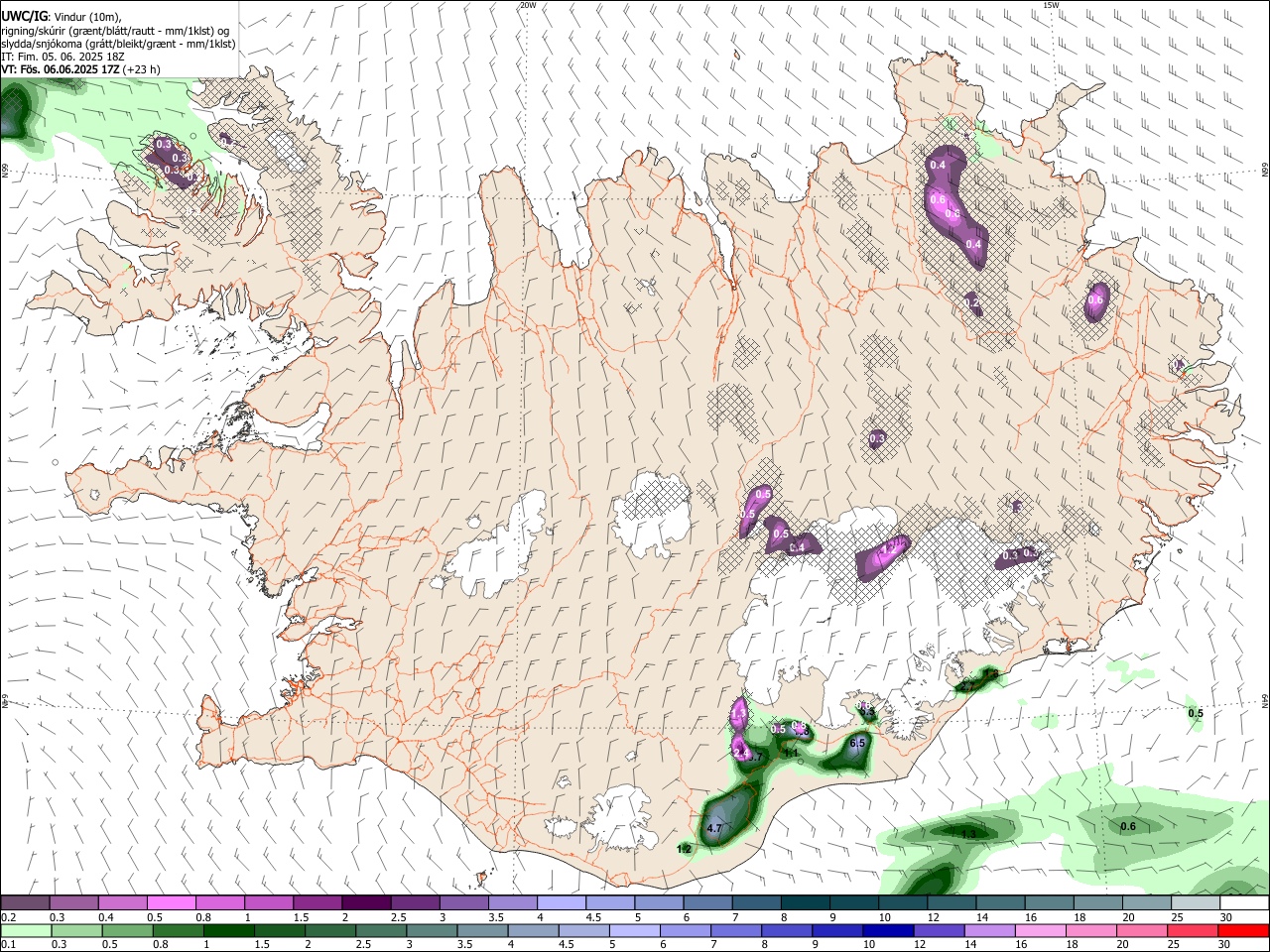Screen dimensions: 1270x952
Task: Select the deep blue 10 swatch in lower scale
Action: [x=889, y=930]
